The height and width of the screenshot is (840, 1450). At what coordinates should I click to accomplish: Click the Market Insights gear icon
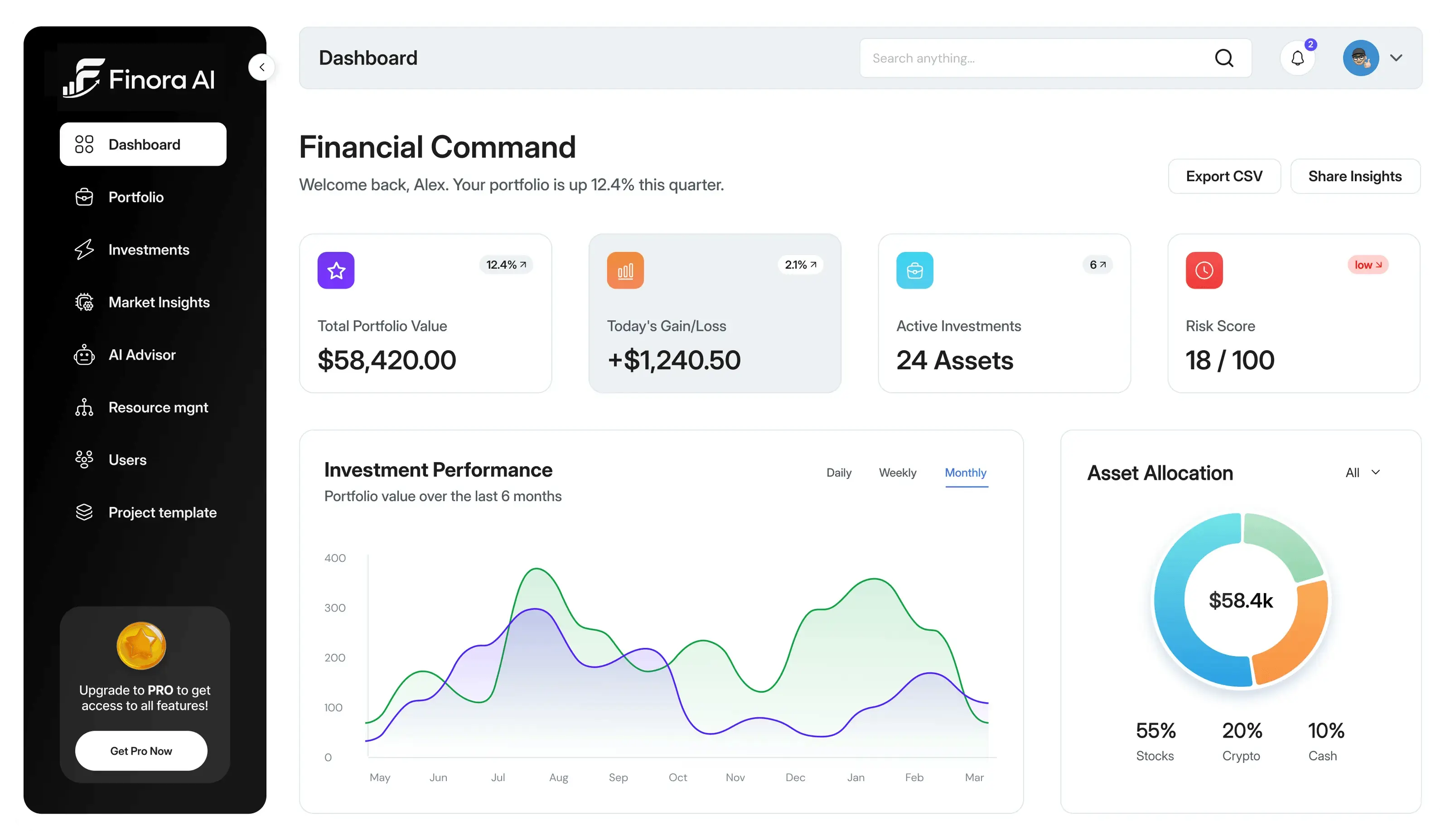84,302
